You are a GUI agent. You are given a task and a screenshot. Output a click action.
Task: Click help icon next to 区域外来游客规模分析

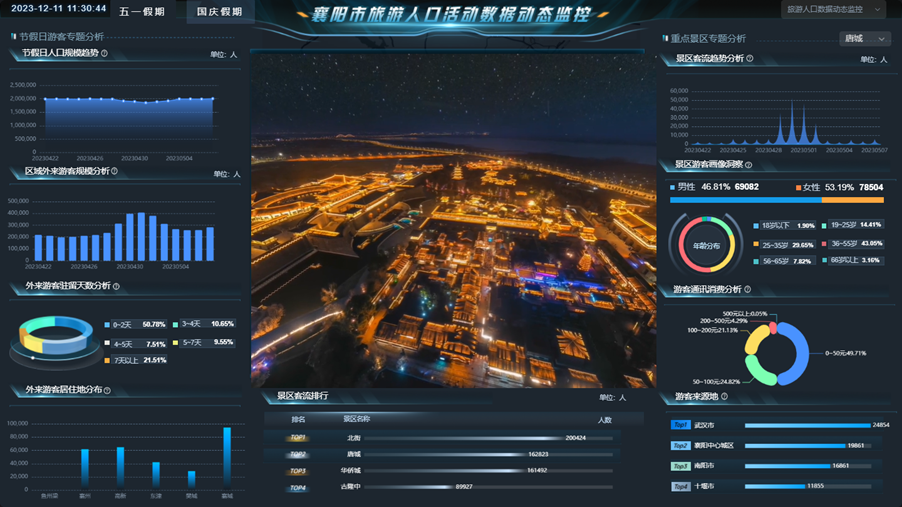click(x=115, y=172)
